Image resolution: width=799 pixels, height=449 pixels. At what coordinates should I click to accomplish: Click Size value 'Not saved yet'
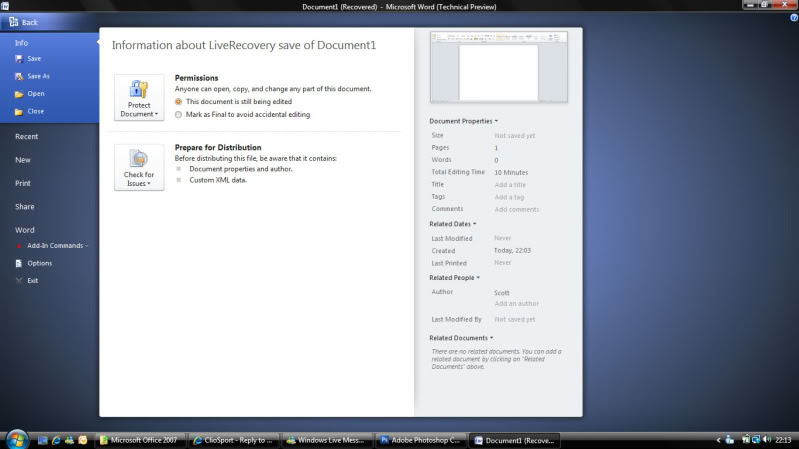tap(515, 136)
